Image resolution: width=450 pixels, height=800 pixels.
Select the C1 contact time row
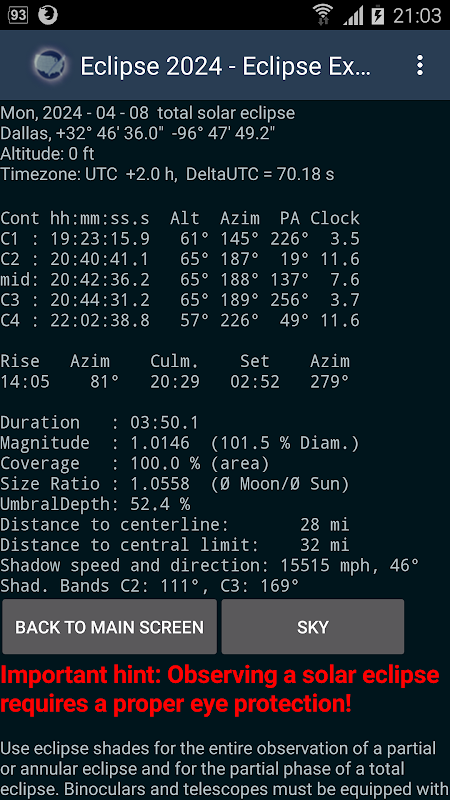point(180,239)
